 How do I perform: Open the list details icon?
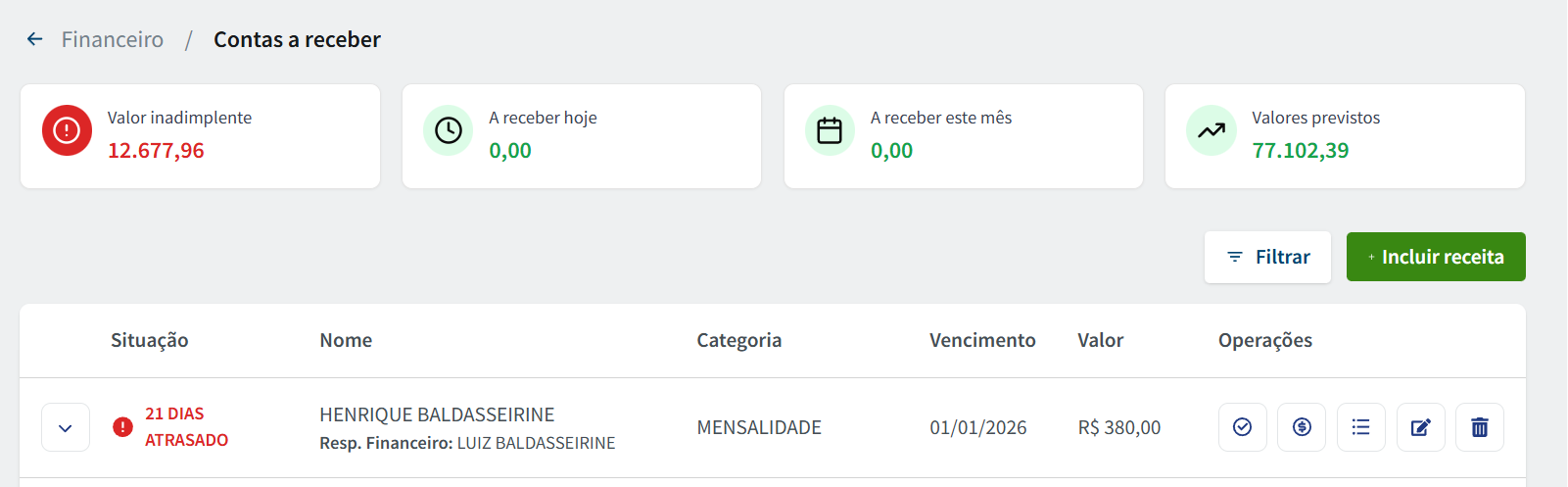pos(1361,427)
